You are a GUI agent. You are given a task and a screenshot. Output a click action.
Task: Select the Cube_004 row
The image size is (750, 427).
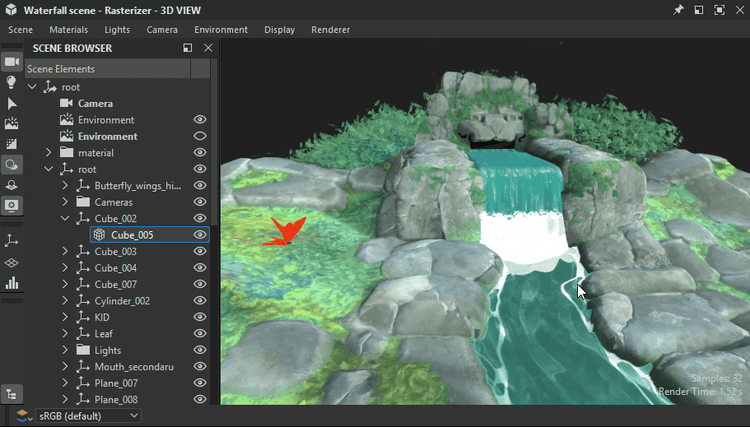[115, 268]
